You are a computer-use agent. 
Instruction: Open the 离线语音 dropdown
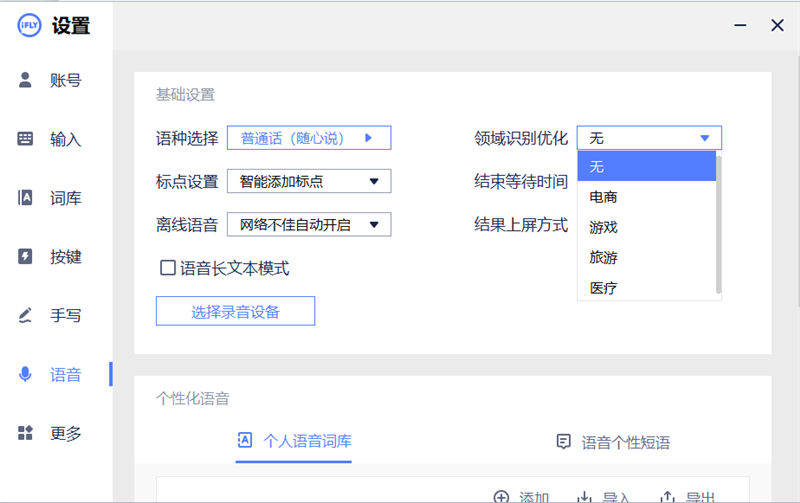click(308, 225)
